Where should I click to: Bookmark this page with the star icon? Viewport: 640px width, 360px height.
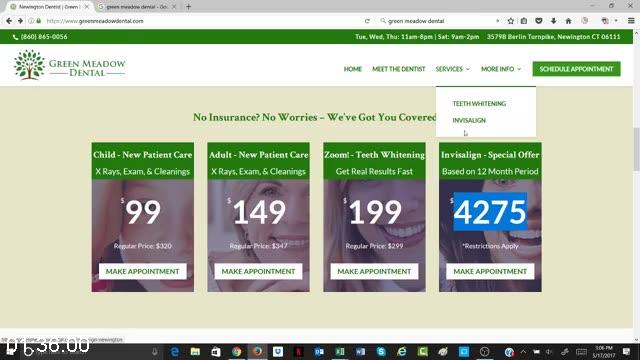pyautogui.click(x=511, y=21)
